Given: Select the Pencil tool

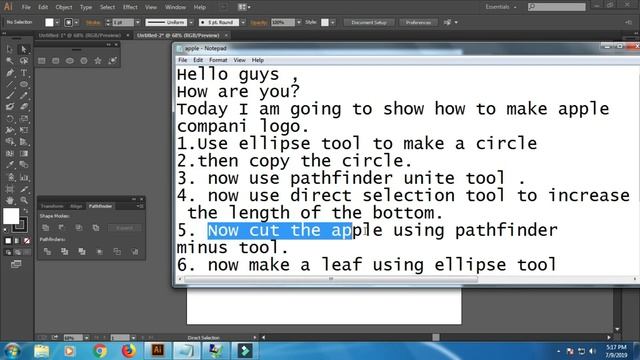Looking at the screenshot, I should coord(24,96).
